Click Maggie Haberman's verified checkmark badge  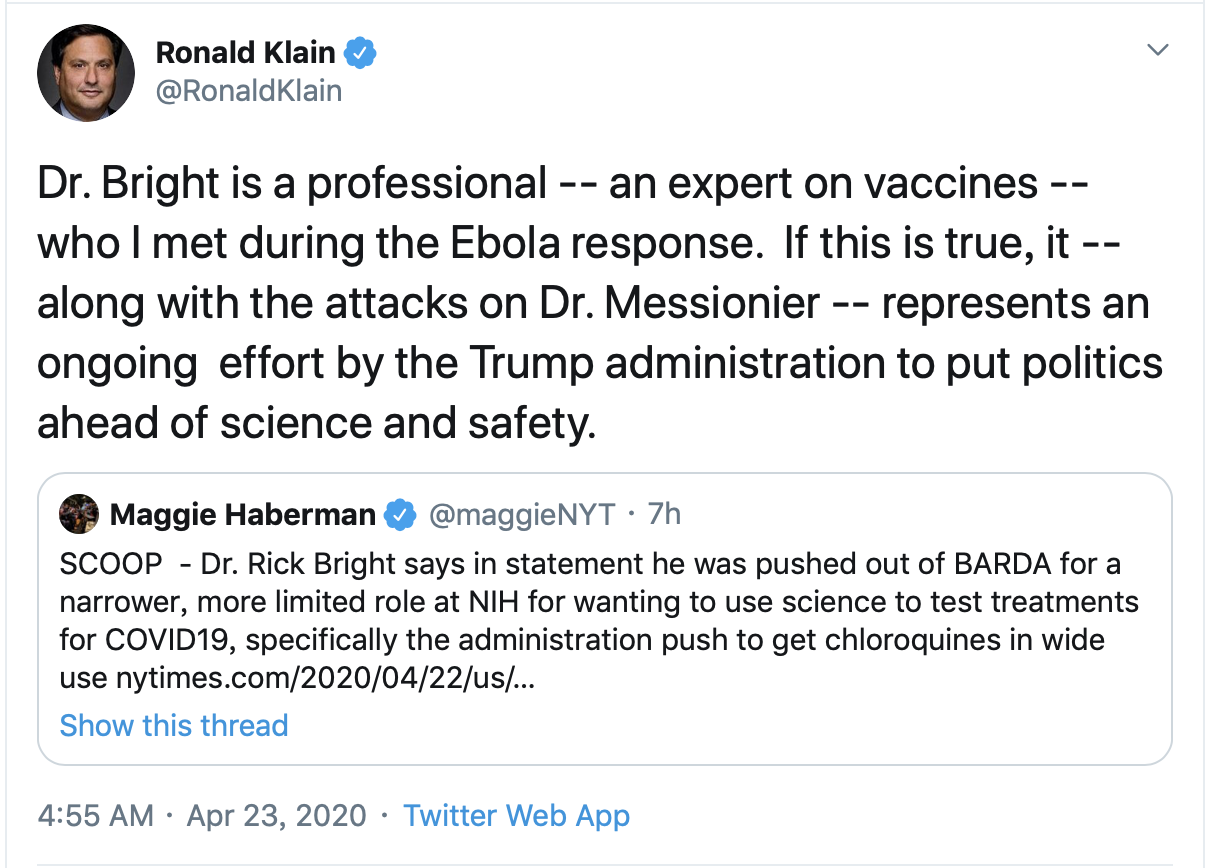click(401, 515)
